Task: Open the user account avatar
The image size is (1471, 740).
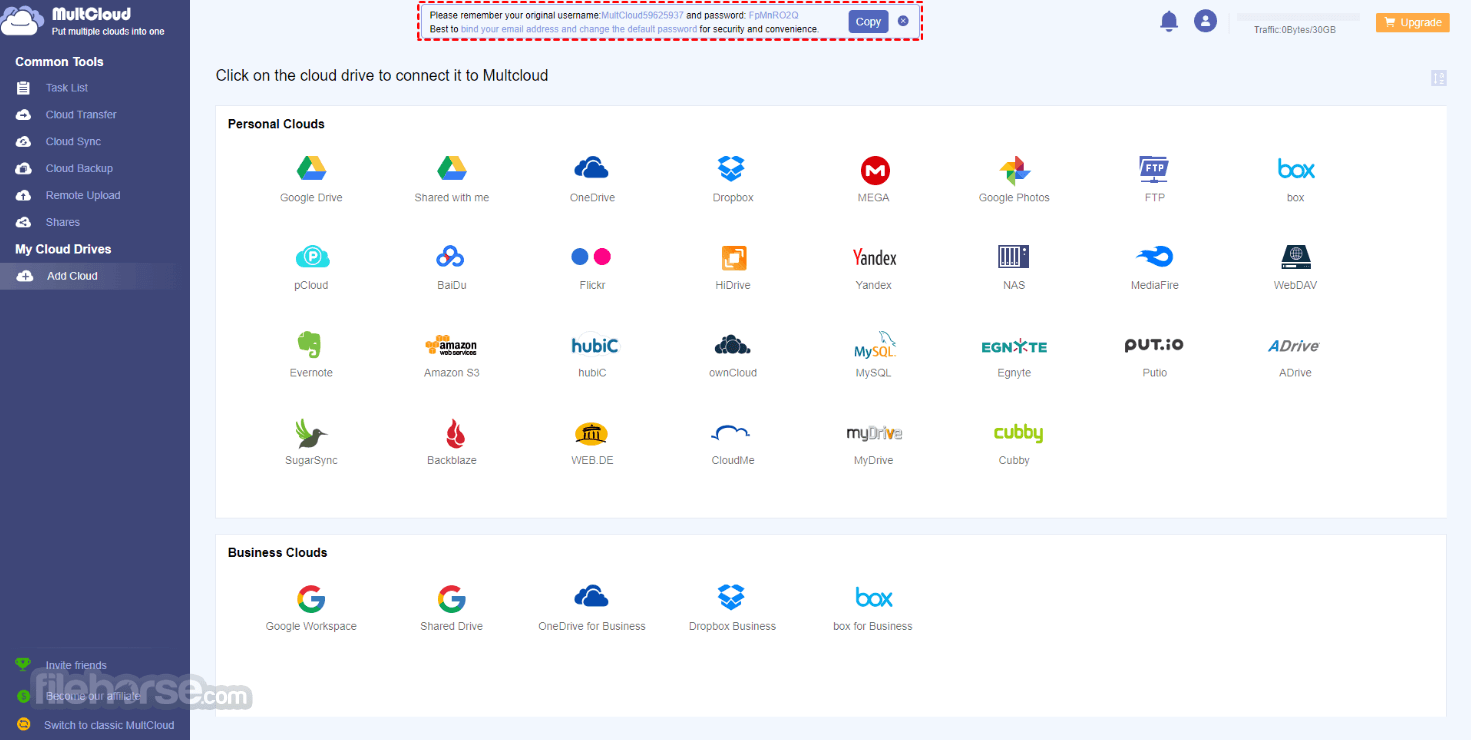Action: [1205, 21]
